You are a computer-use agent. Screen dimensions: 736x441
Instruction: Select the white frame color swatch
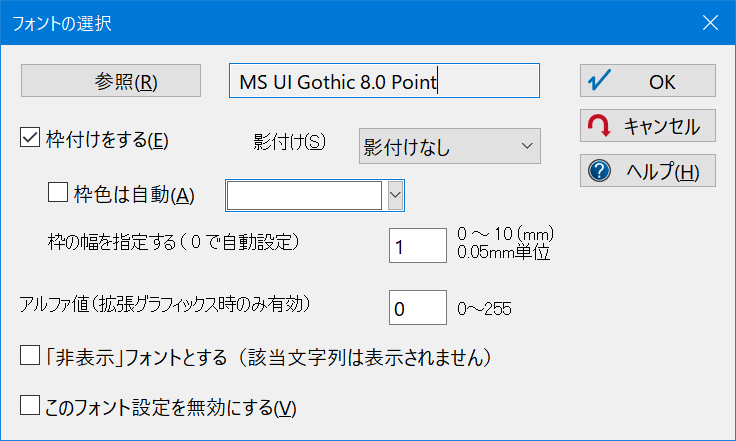(x=304, y=195)
